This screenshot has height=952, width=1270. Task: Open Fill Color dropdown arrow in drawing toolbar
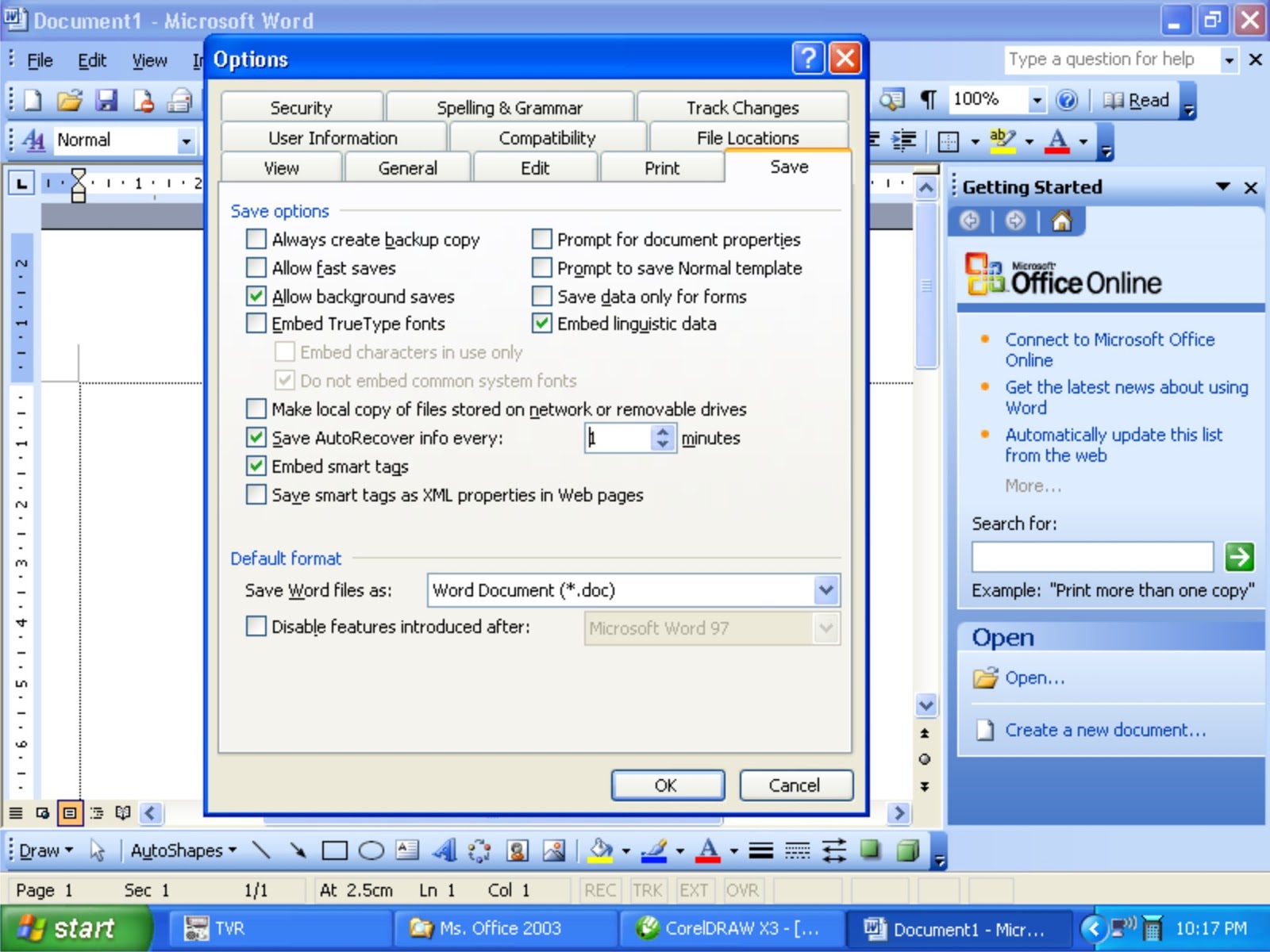click(625, 851)
